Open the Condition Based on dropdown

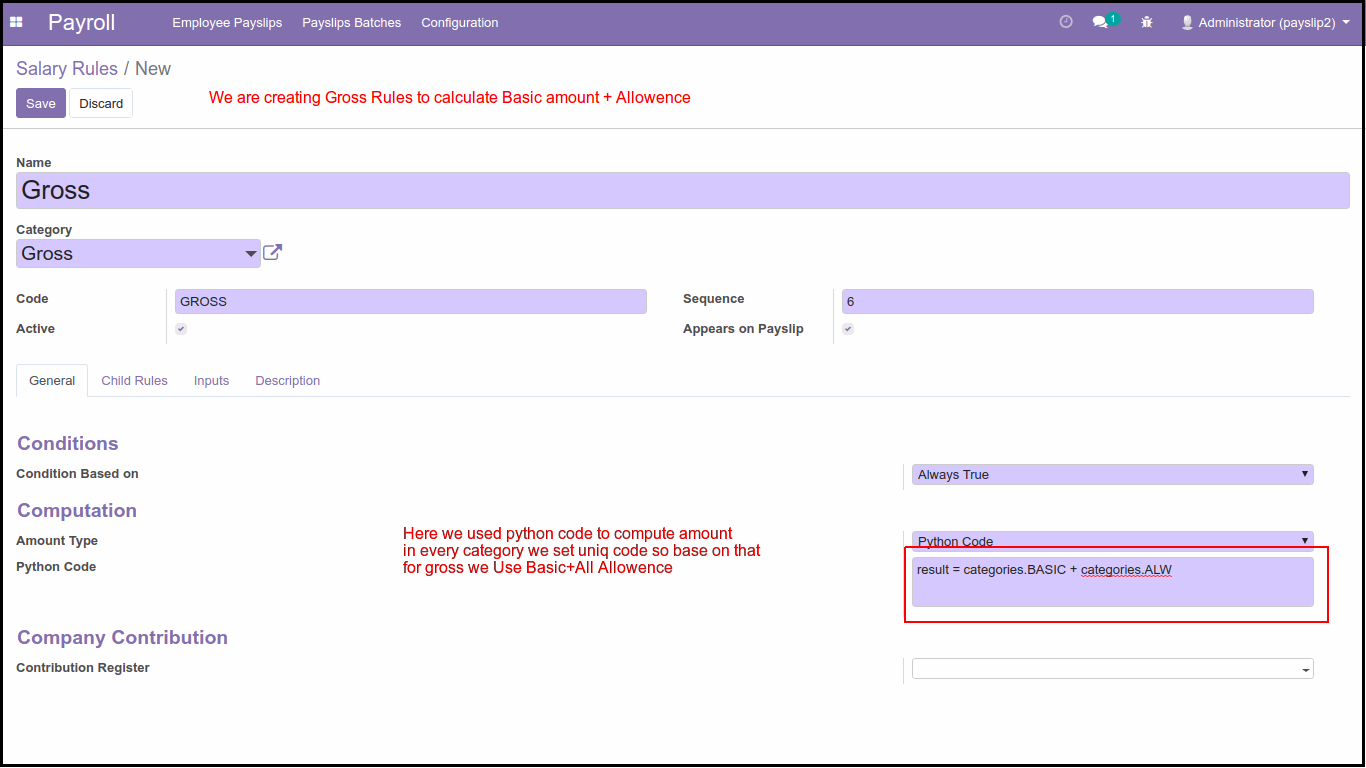click(1112, 474)
